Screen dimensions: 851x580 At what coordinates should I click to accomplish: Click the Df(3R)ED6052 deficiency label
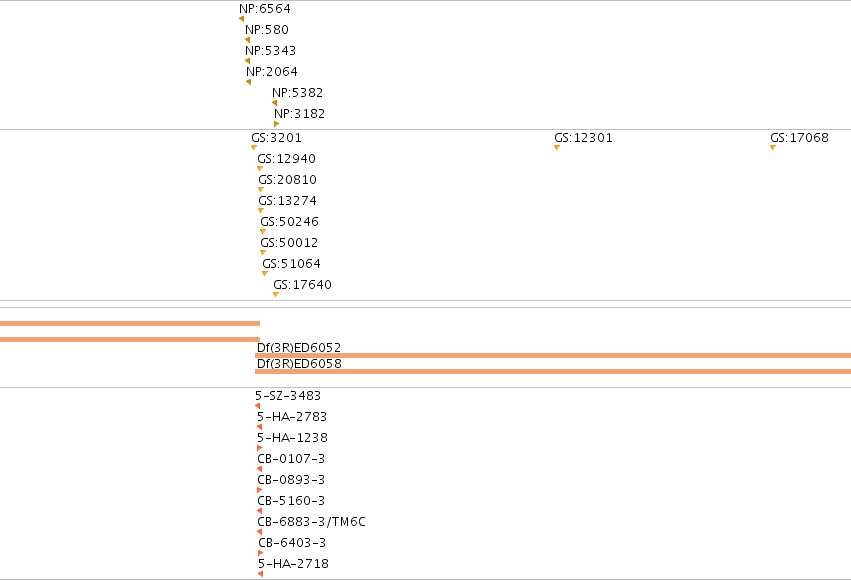[299, 347]
